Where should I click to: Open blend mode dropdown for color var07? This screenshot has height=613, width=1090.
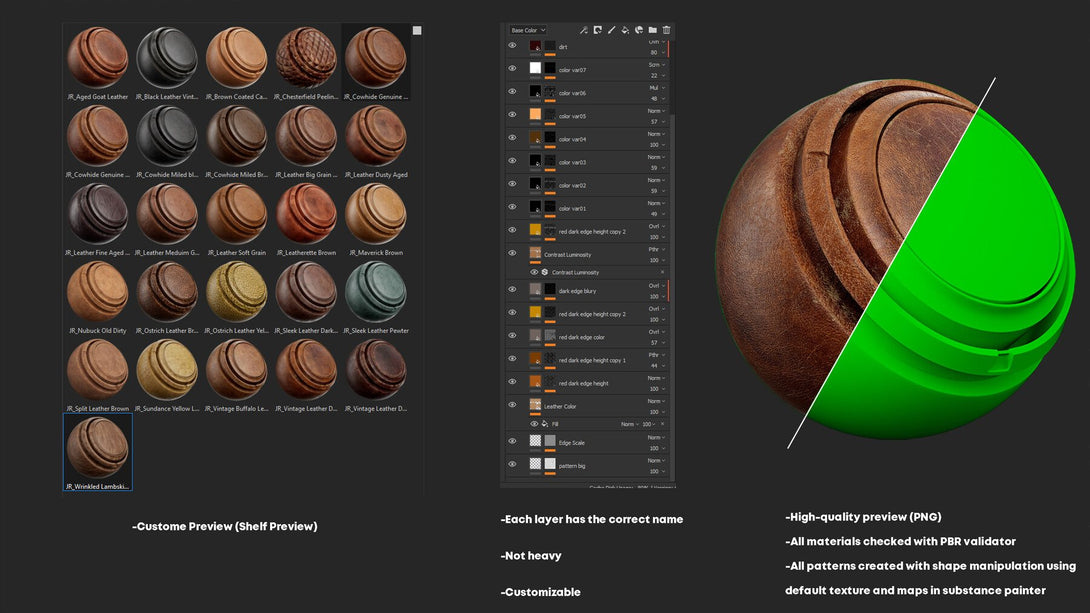coord(657,65)
